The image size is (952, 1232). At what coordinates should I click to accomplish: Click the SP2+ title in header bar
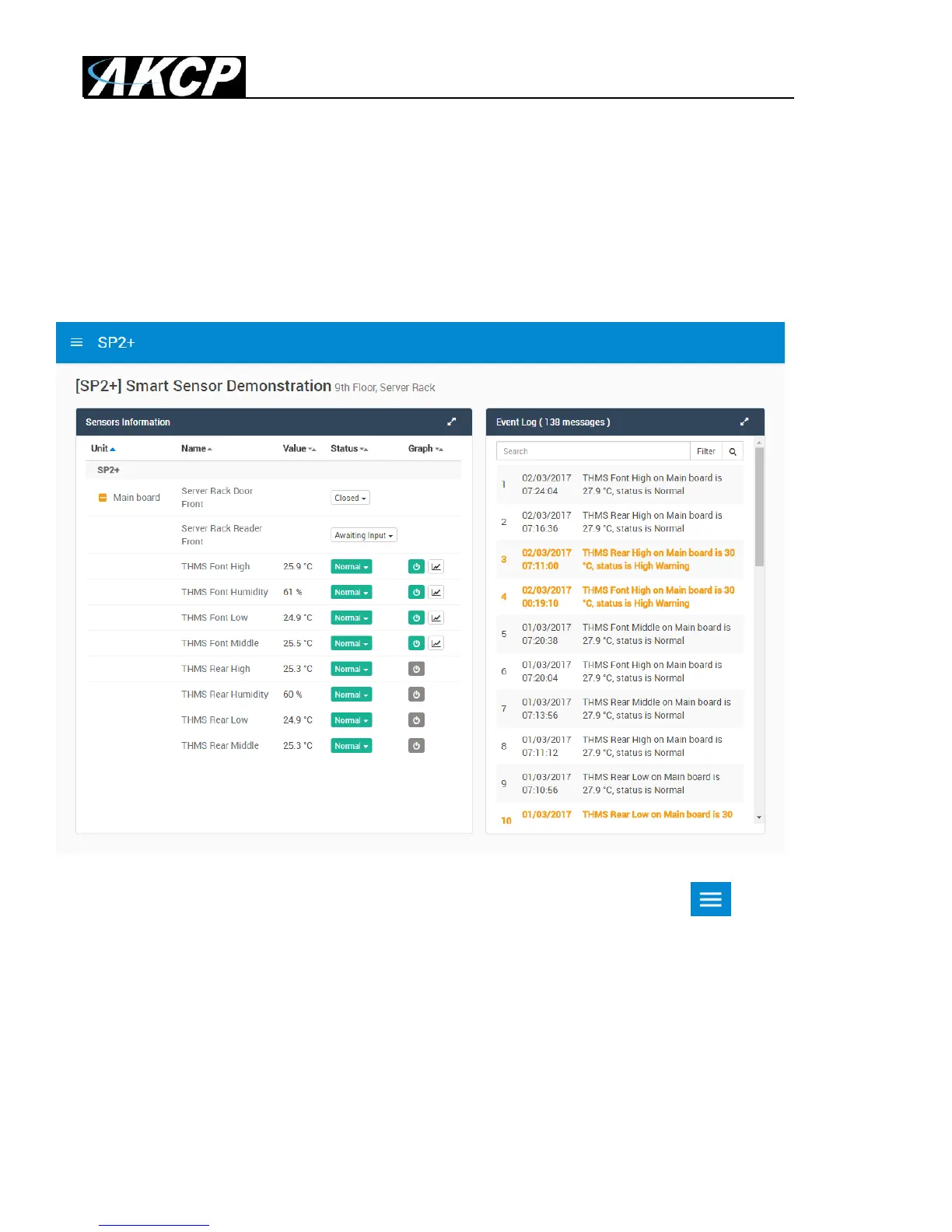pos(117,342)
